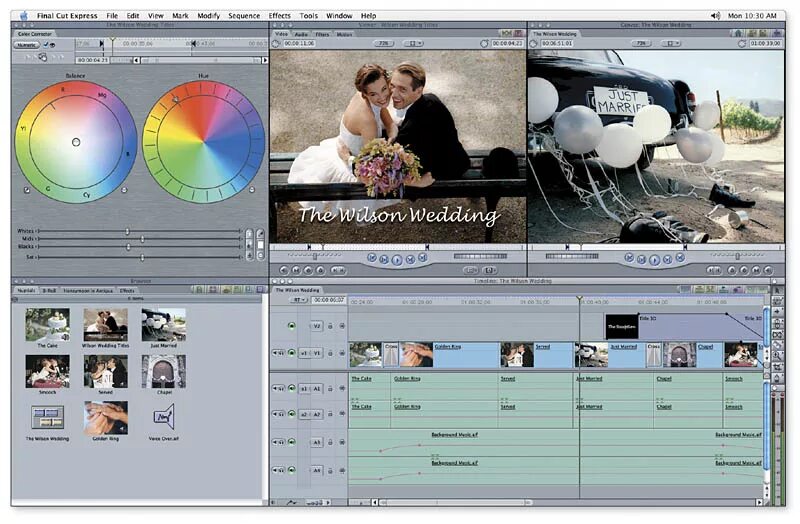This screenshot has height=524, width=800.
Task: Play the sequence in the Canvas
Action: click(655, 260)
